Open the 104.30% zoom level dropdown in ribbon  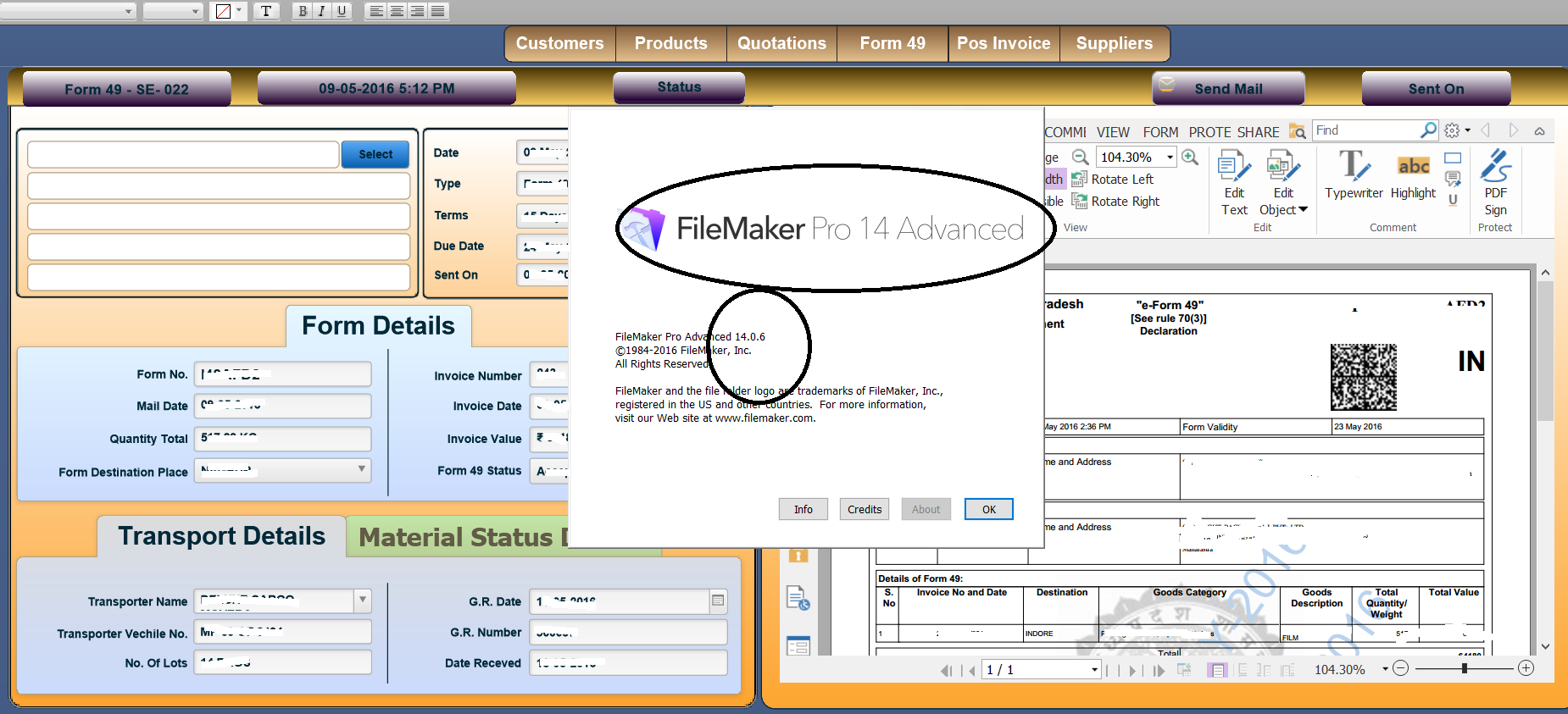point(1170,157)
